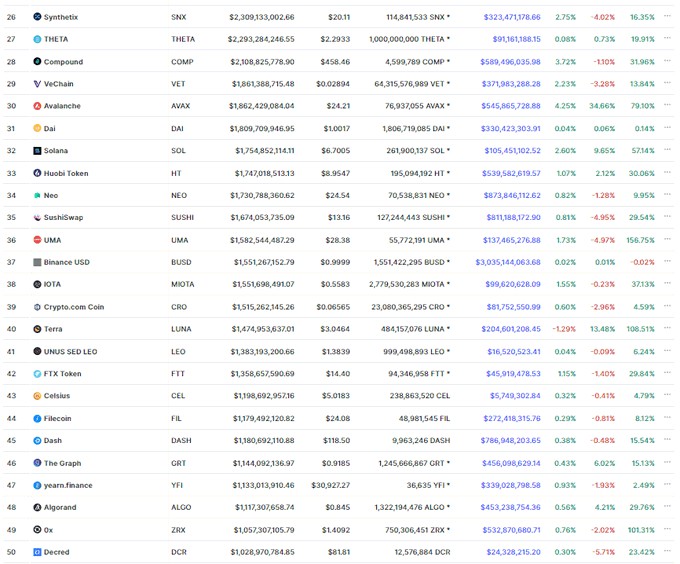Click the VeChain coin logo icon
Viewport: 680px width, 564px height.
pos(37,84)
